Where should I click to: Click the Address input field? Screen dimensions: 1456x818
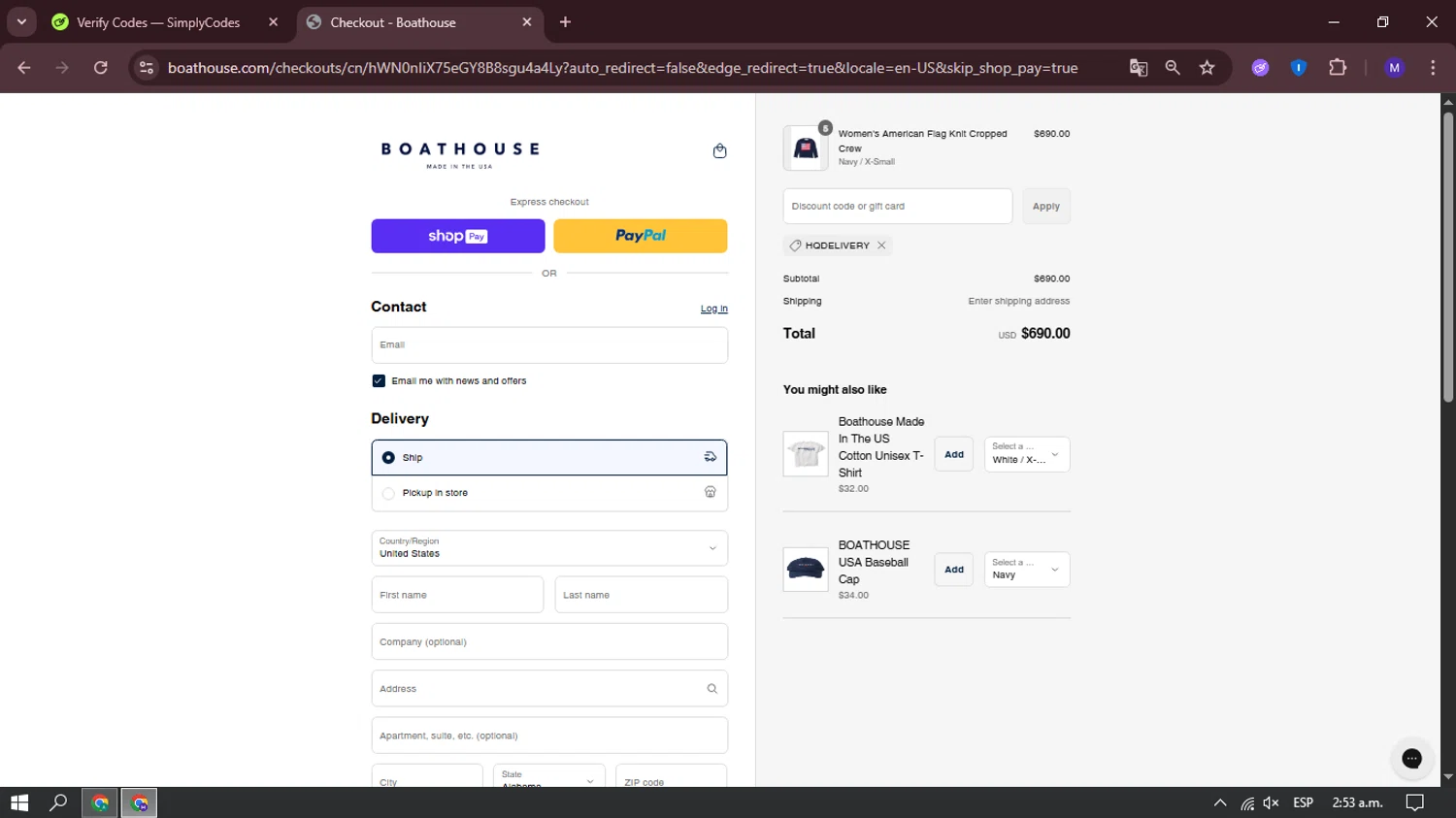549,689
